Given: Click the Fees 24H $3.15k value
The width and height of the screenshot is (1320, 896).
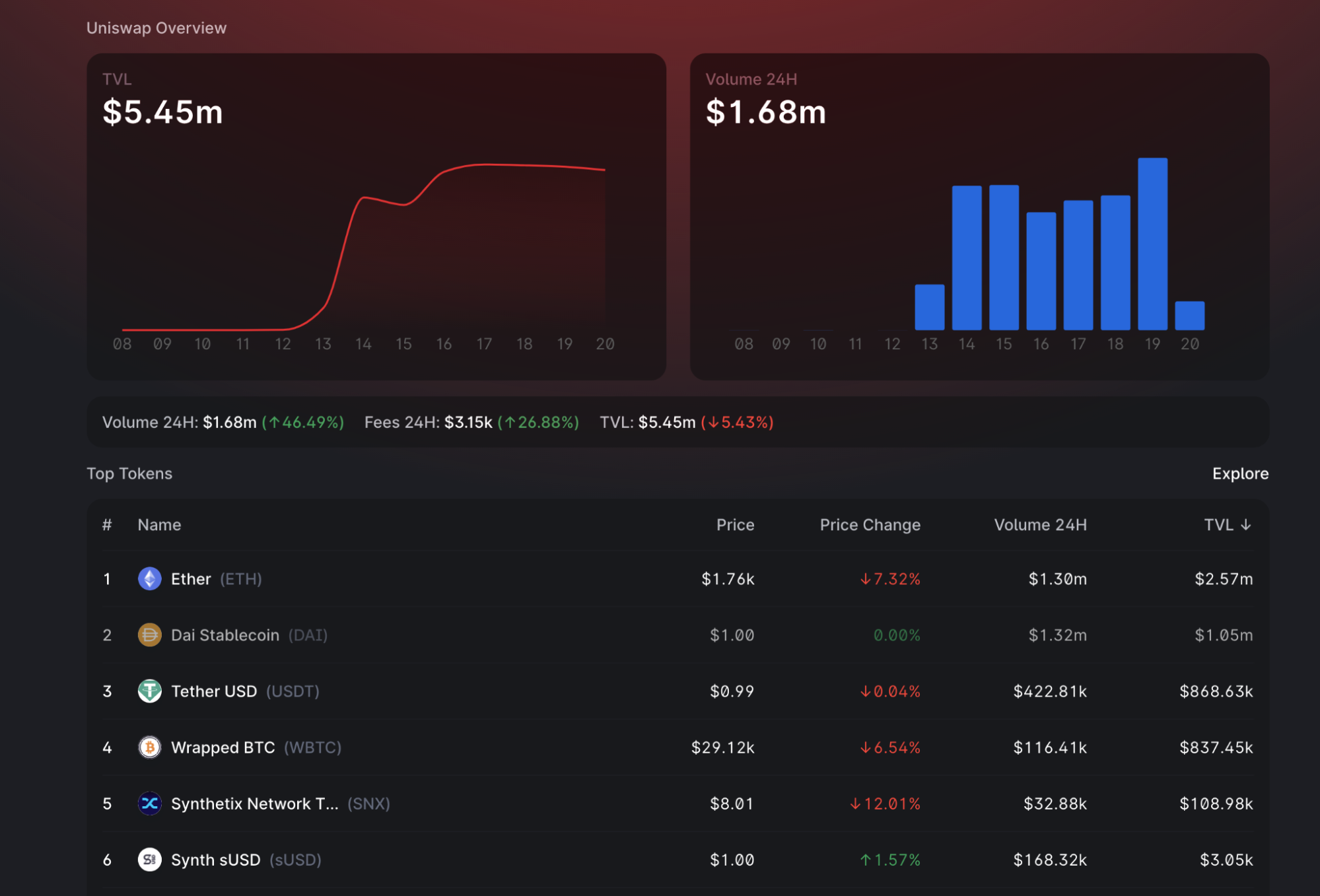Looking at the screenshot, I should (468, 423).
